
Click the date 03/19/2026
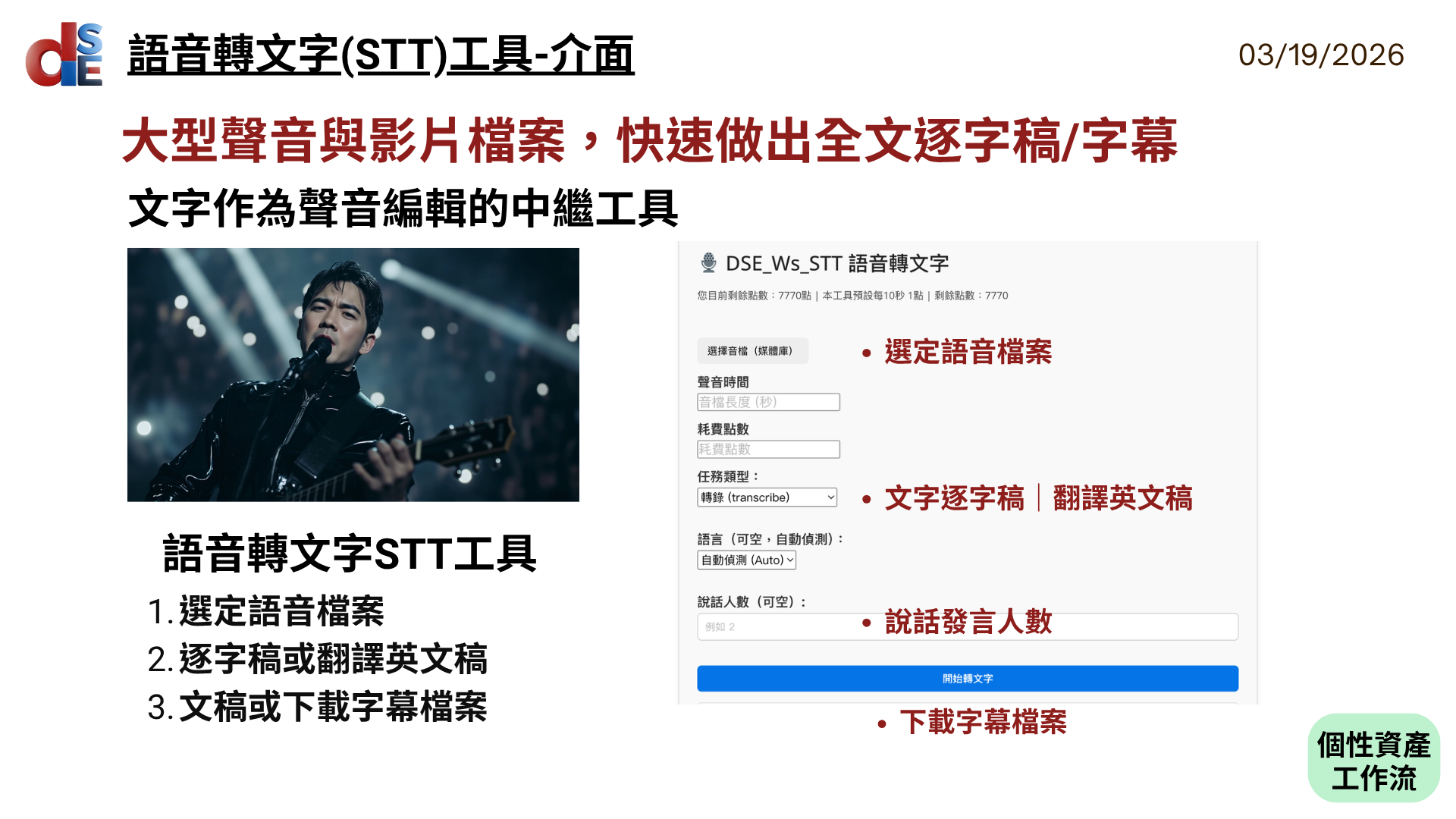[1321, 55]
